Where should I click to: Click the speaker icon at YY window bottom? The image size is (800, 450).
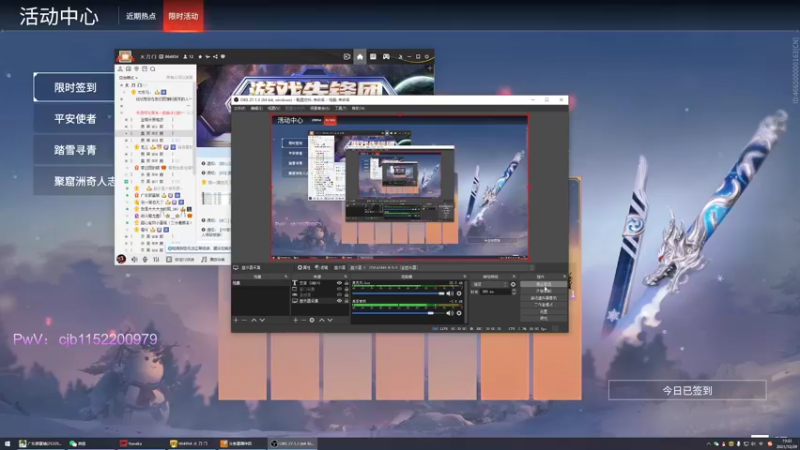[134, 259]
